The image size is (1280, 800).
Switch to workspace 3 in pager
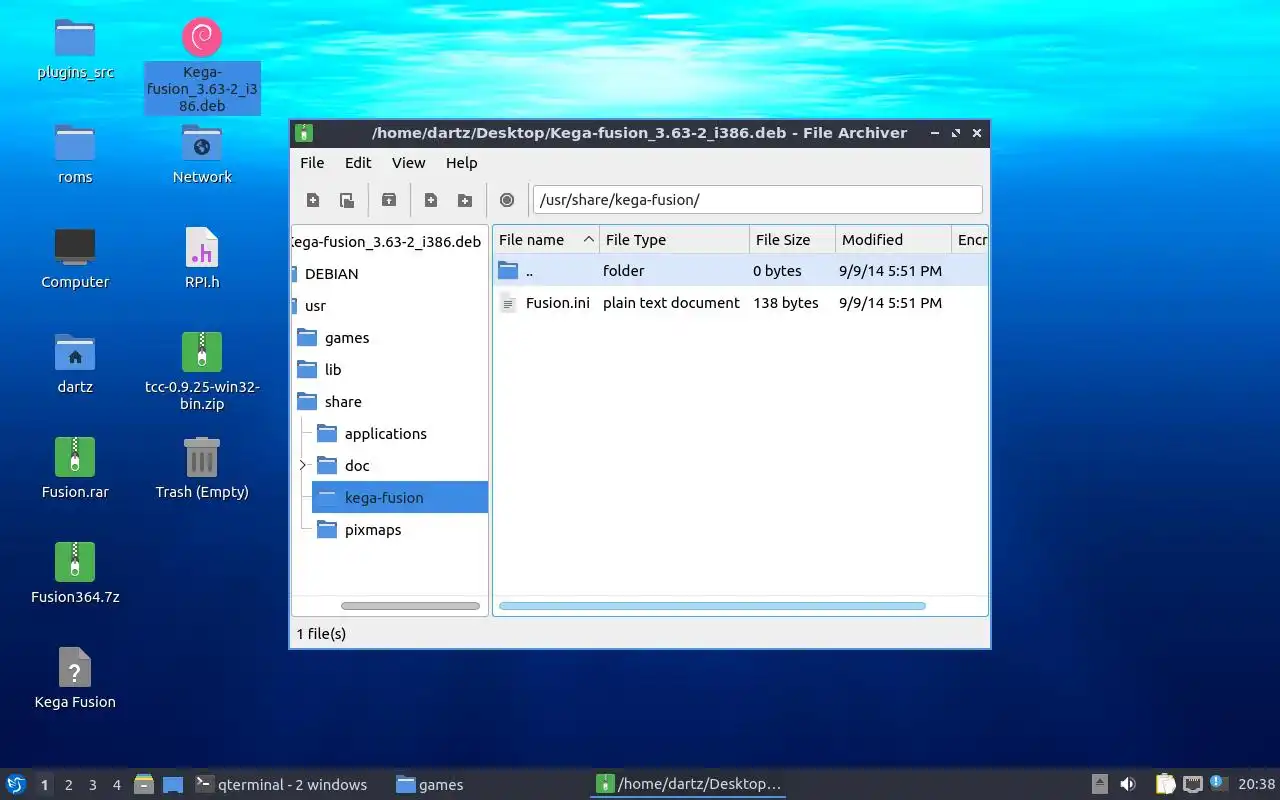coord(92,785)
